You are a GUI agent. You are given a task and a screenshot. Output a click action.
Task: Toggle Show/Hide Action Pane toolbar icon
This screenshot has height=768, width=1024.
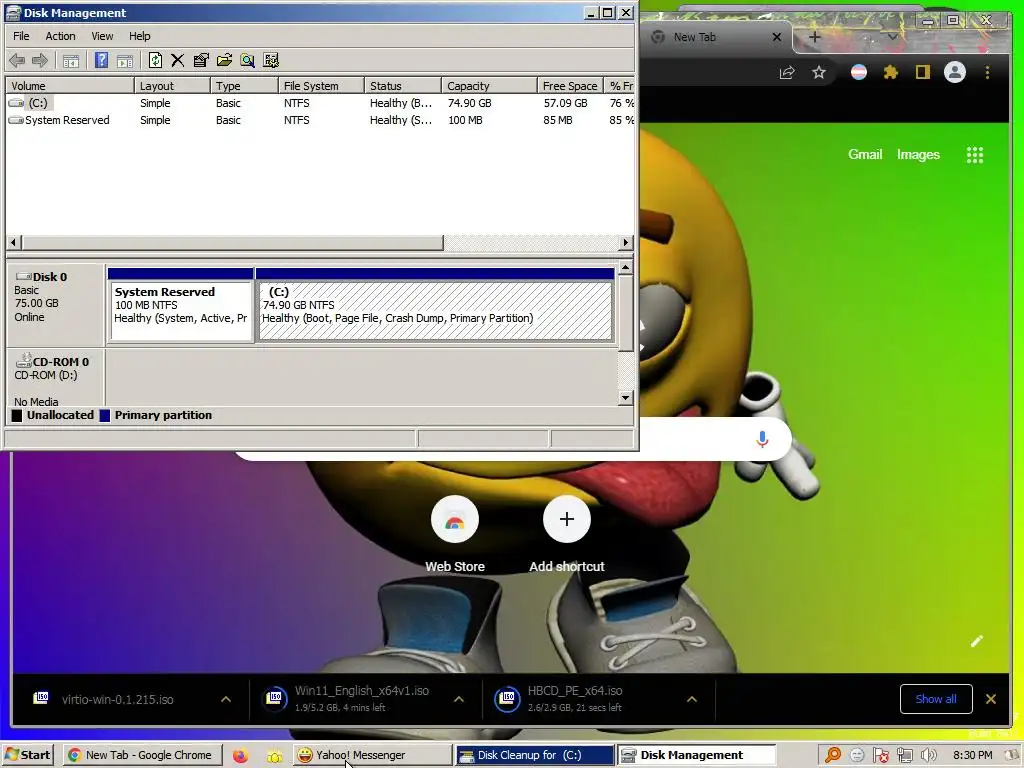coord(125,61)
